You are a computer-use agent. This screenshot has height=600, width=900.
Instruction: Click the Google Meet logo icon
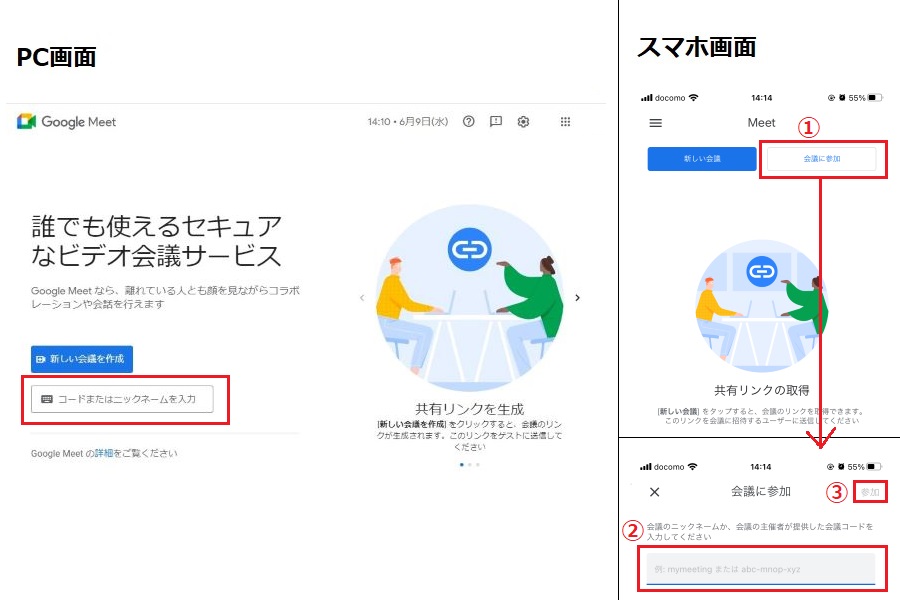(27, 122)
